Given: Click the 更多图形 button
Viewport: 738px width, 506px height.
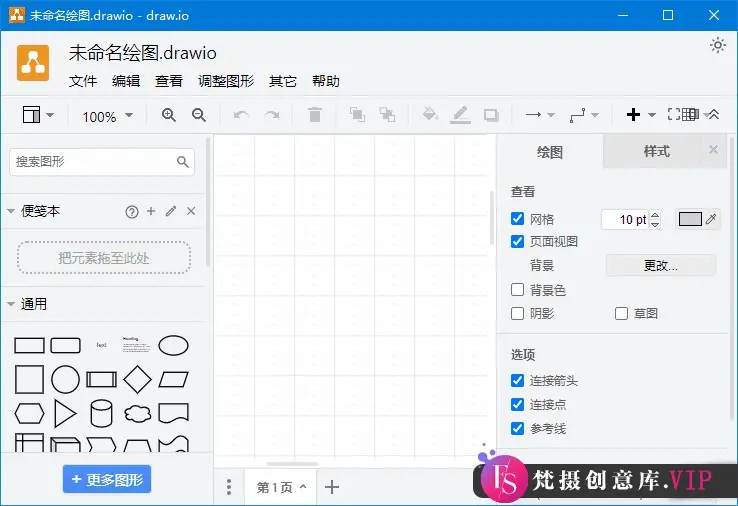Looking at the screenshot, I should 107,479.
